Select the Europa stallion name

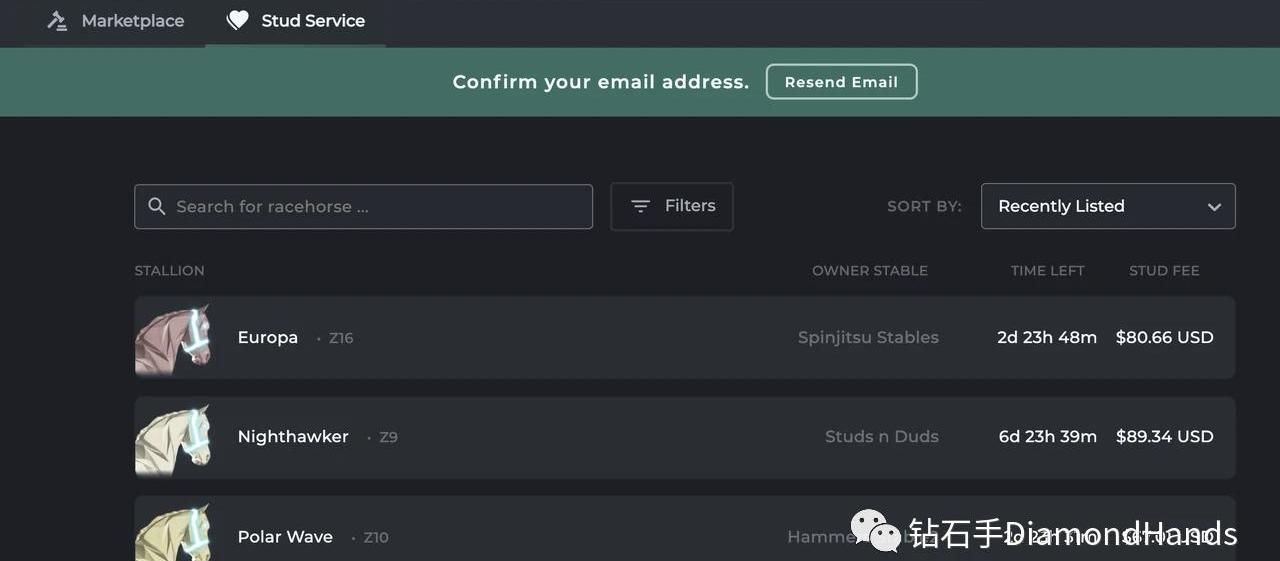click(x=268, y=338)
